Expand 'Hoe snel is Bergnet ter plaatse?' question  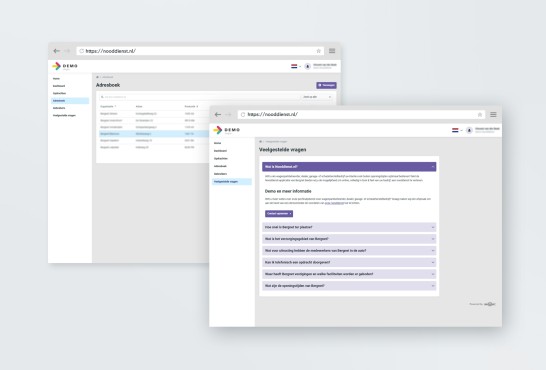pyautogui.click(x=349, y=227)
